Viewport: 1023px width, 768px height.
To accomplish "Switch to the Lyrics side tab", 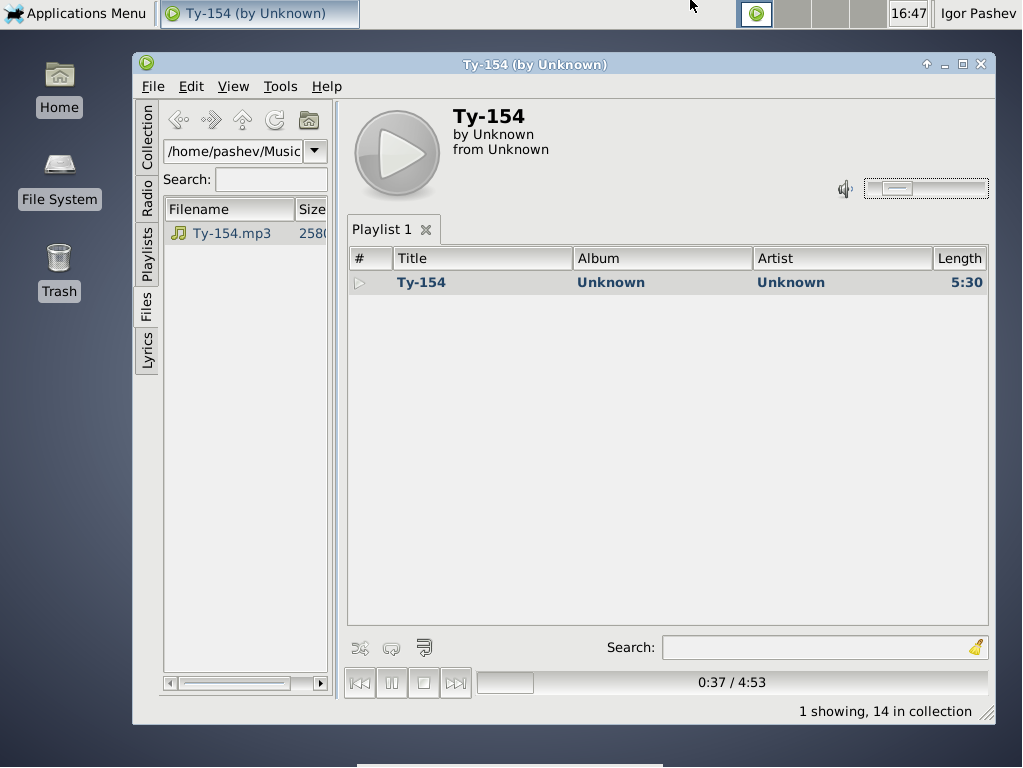I will [147, 351].
